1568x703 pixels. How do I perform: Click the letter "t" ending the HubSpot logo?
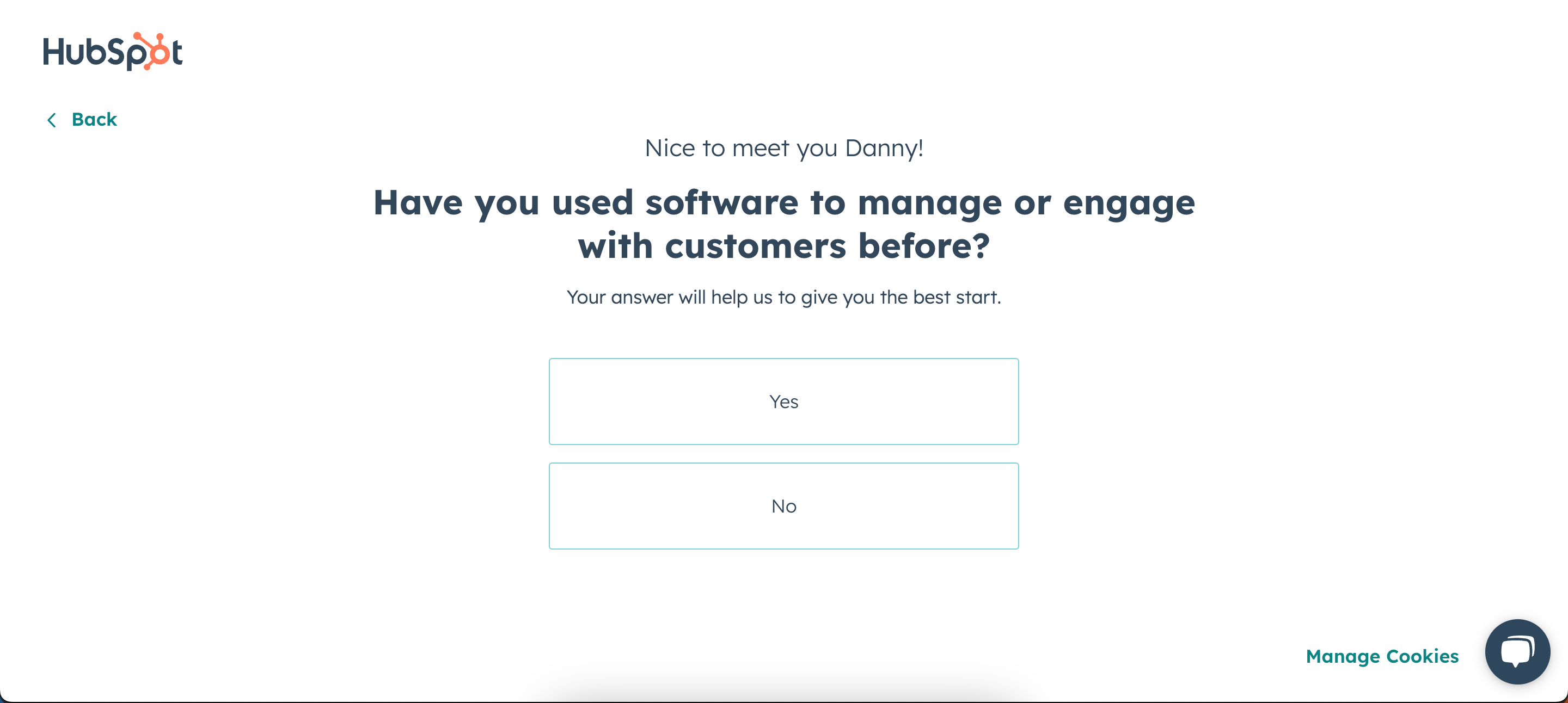[x=176, y=53]
